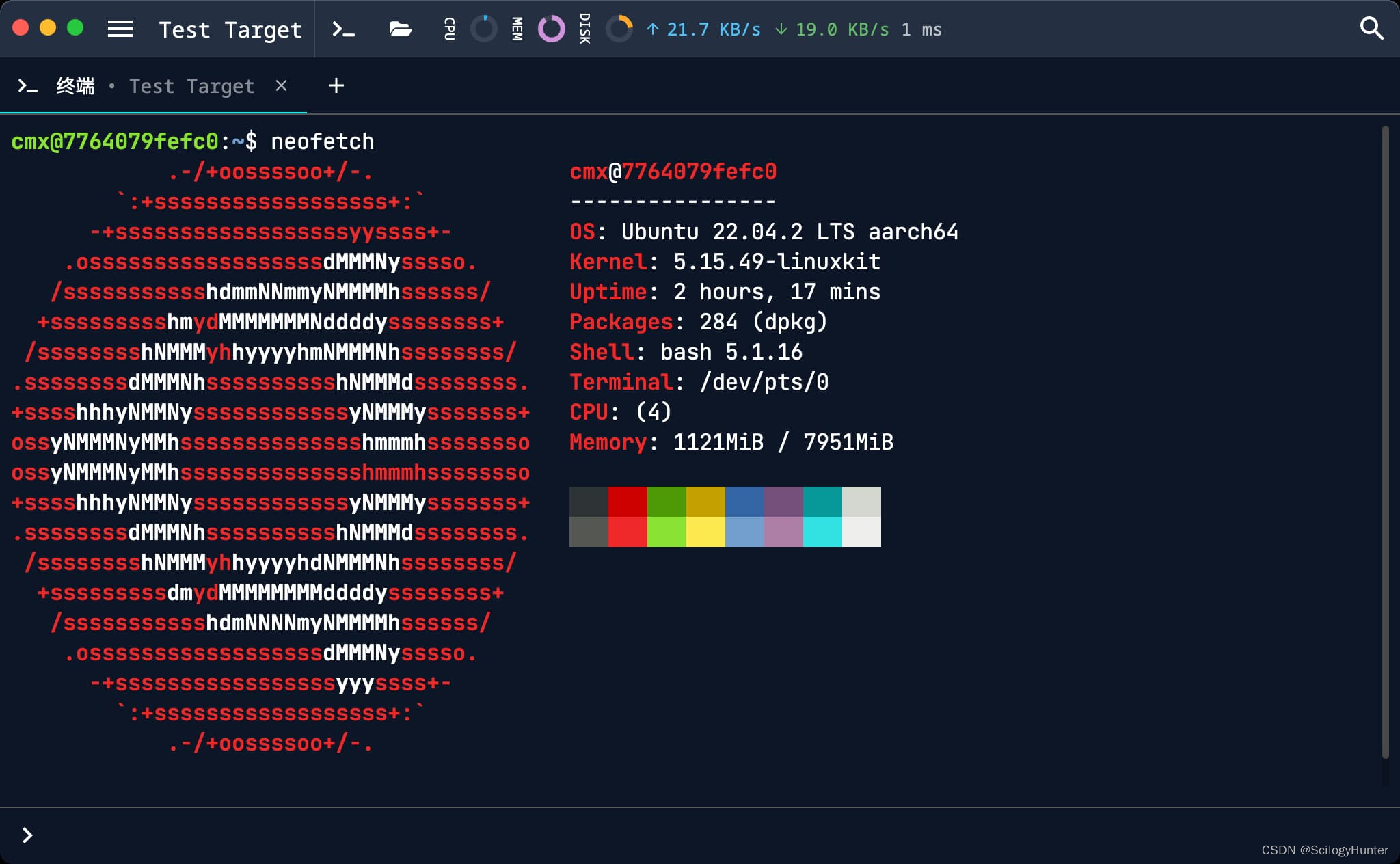Expand the bottom command bar chevron
Viewport: 1400px width, 864px height.
27,835
